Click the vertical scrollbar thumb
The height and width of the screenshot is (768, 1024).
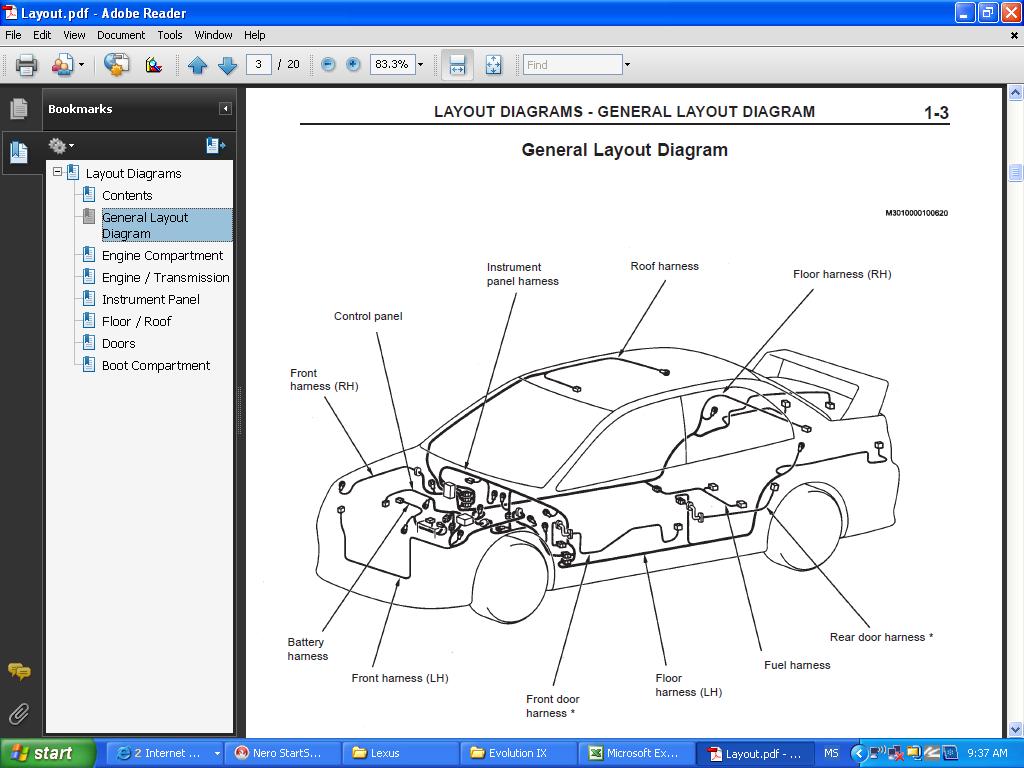click(1015, 172)
